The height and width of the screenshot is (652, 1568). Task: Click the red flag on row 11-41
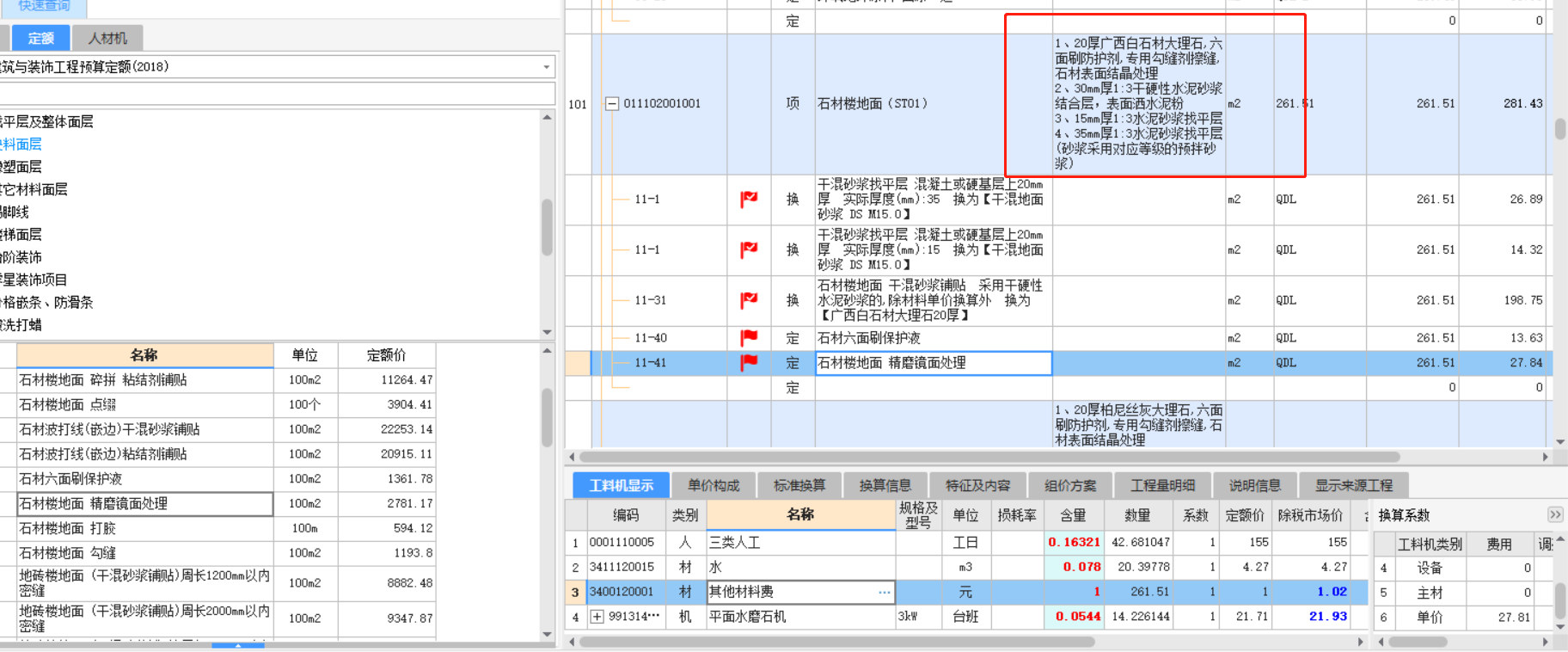pyautogui.click(x=749, y=362)
